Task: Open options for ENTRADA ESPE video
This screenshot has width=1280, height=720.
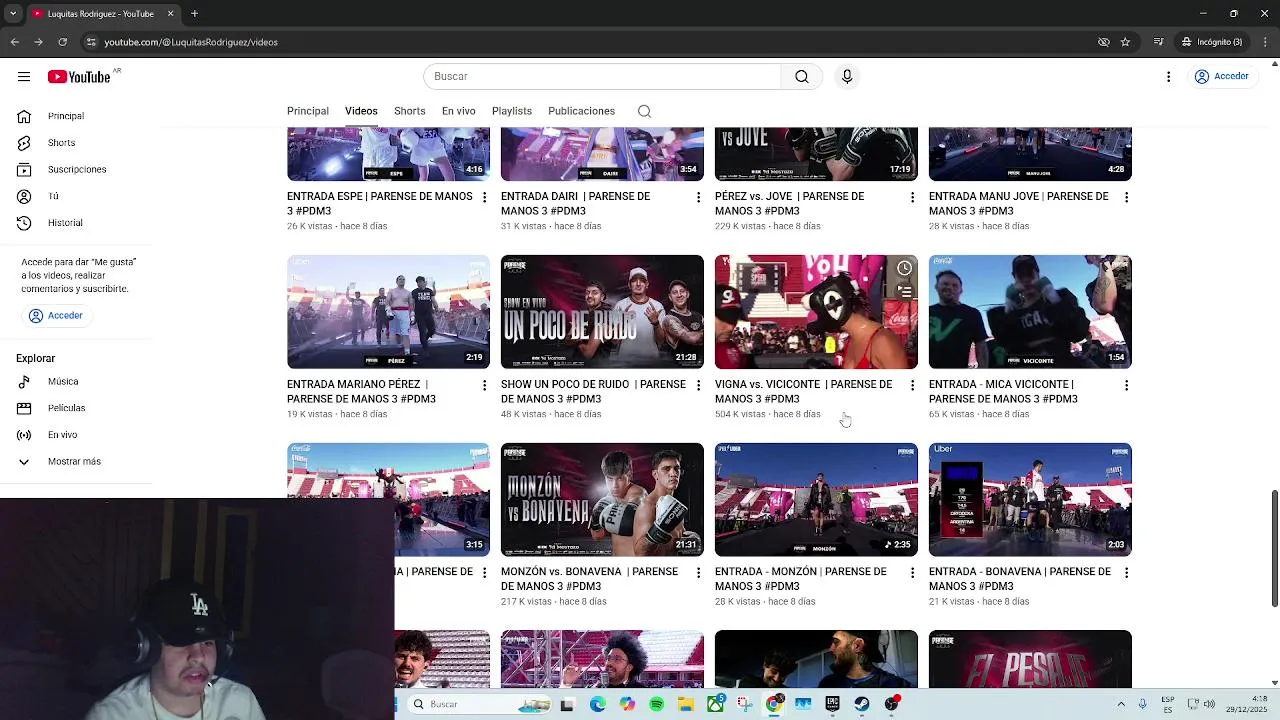Action: (484, 198)
